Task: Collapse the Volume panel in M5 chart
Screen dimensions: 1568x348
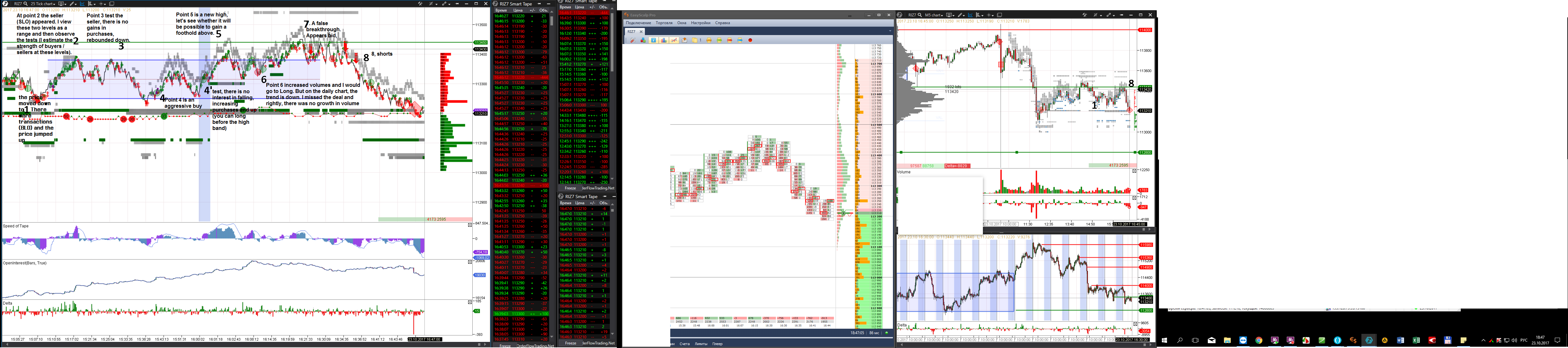Action: [x=1134, y=171]
